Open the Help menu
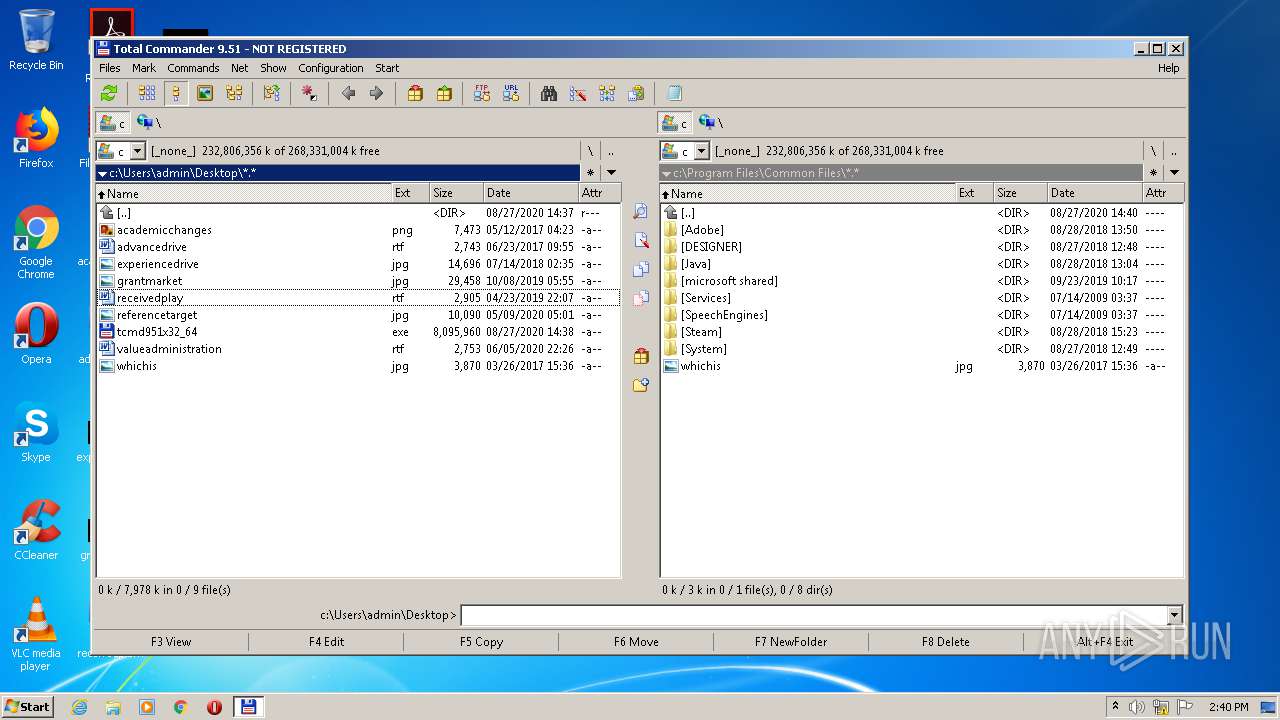1280x720 pixels. click(x=1169, y=68)
